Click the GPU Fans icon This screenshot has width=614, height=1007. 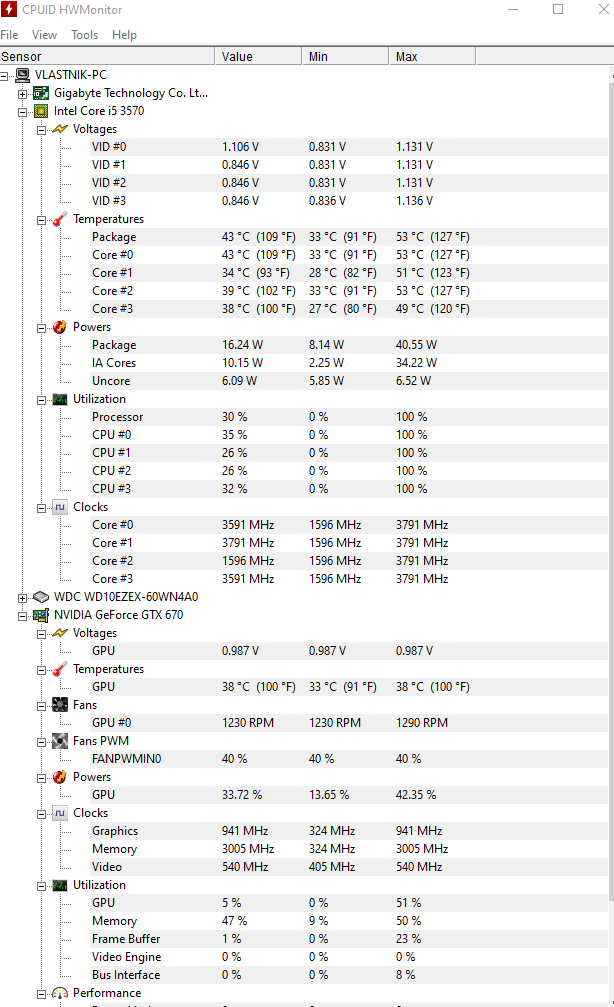coord(60,705)
